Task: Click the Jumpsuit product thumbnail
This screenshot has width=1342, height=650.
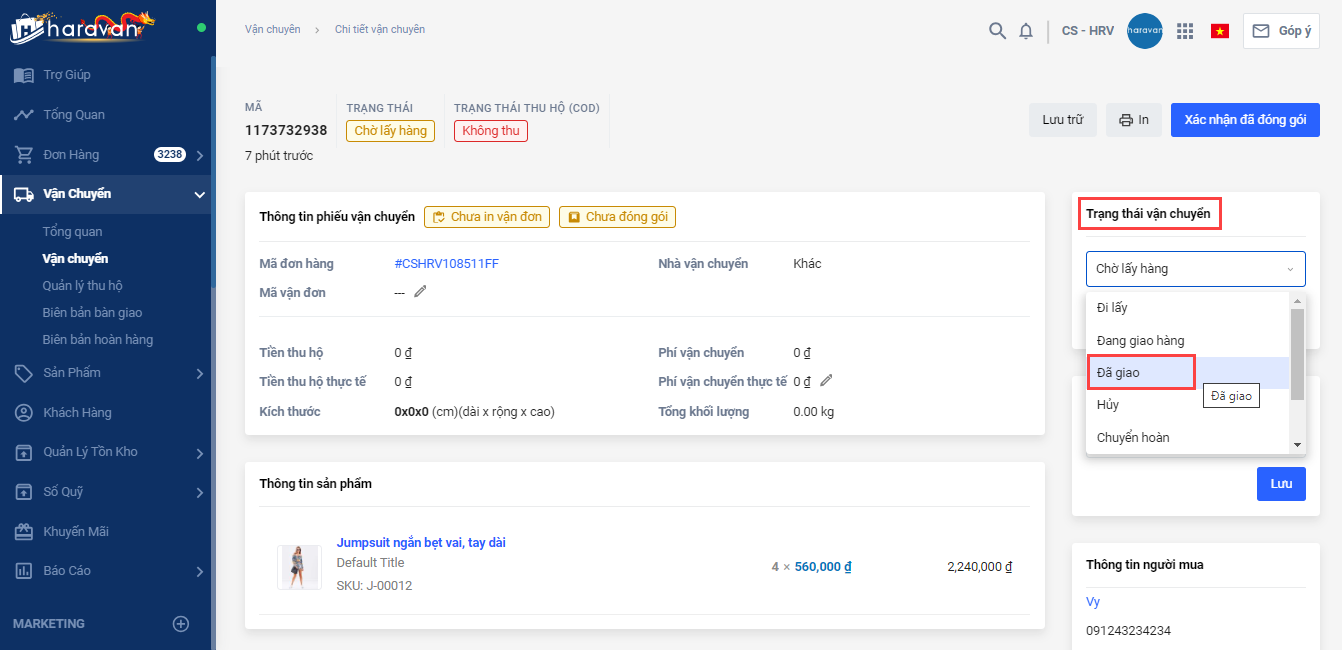Action: tap(299, 567)
